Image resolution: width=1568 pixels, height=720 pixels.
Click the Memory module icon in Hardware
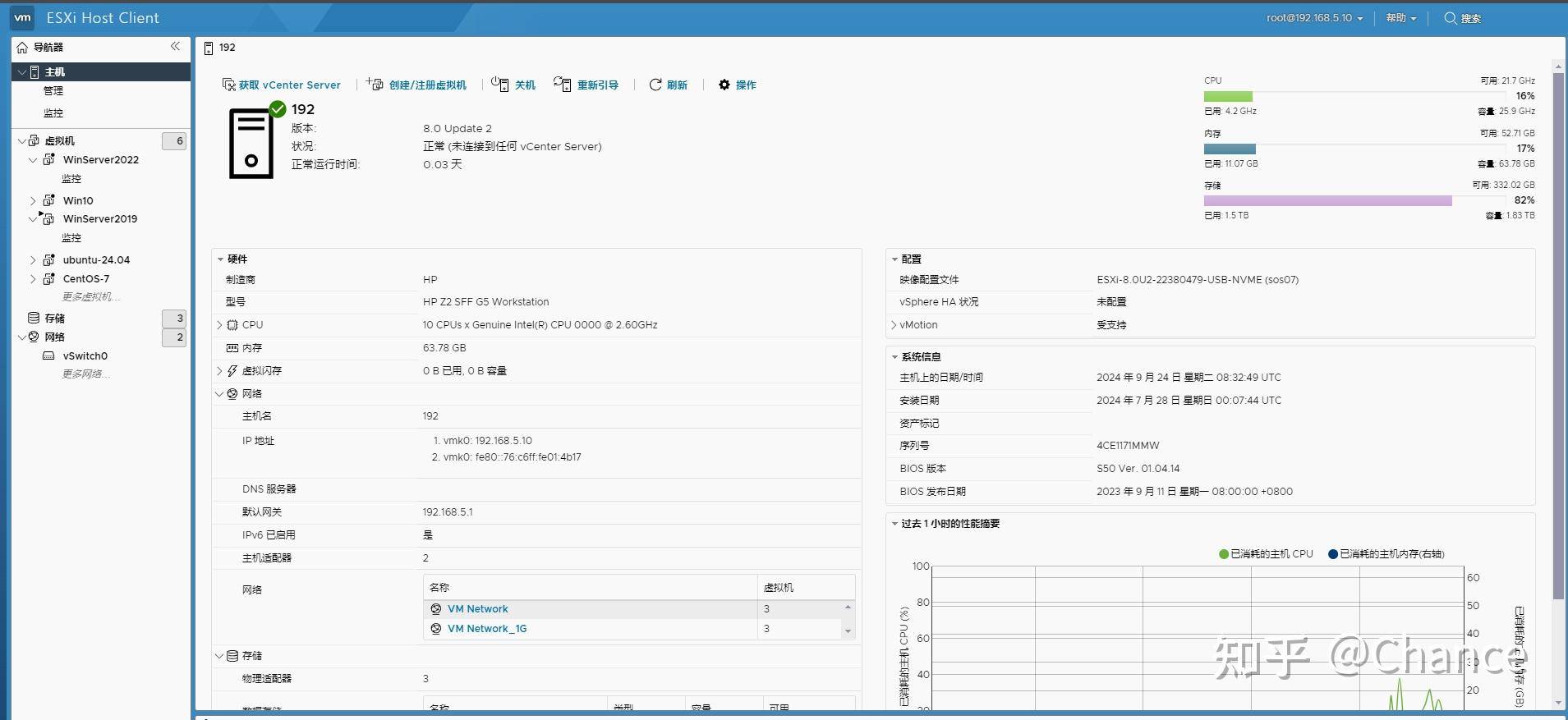point(232,348)
